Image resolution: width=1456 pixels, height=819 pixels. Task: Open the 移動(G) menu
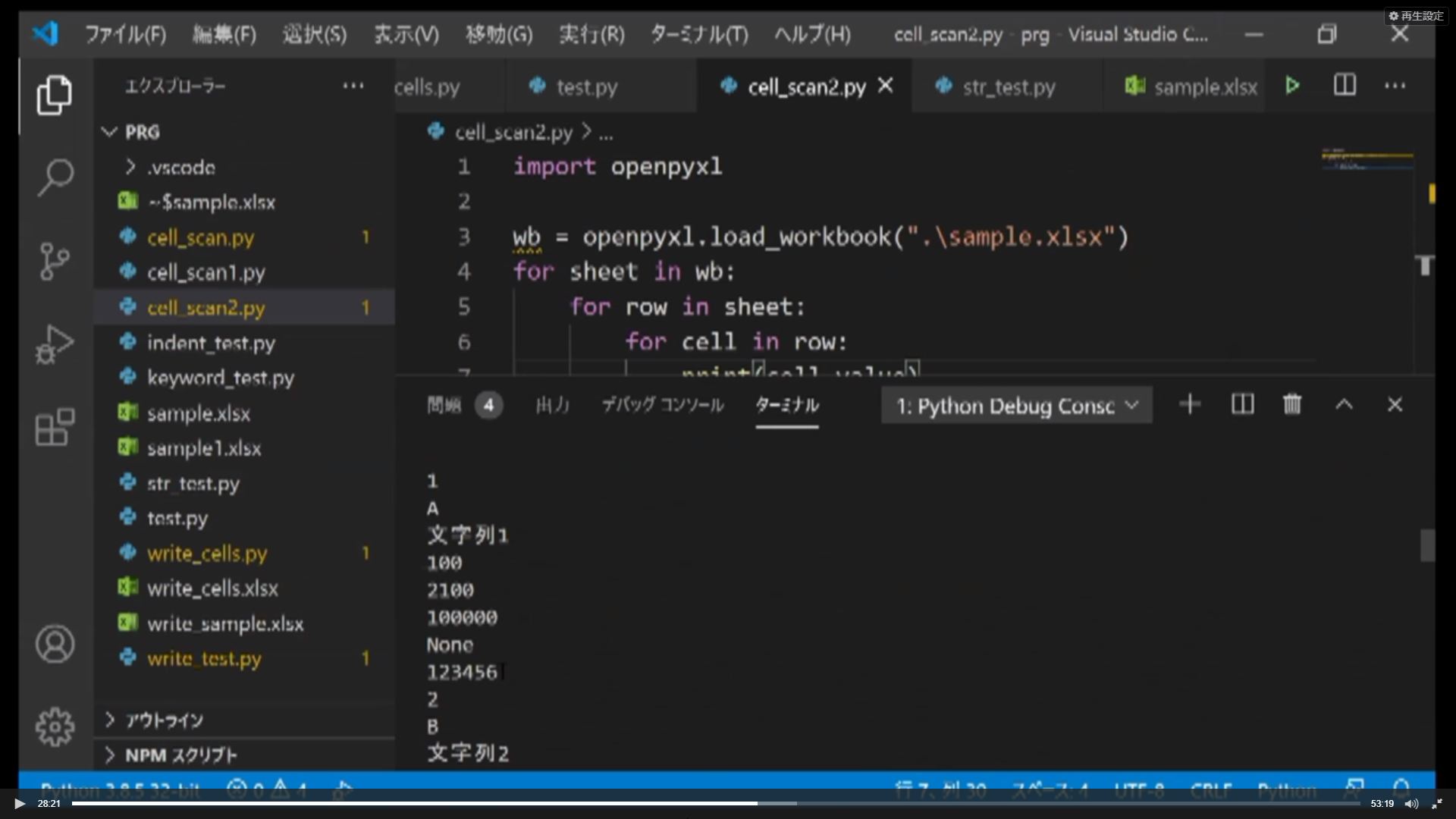(x=499, y=34)
